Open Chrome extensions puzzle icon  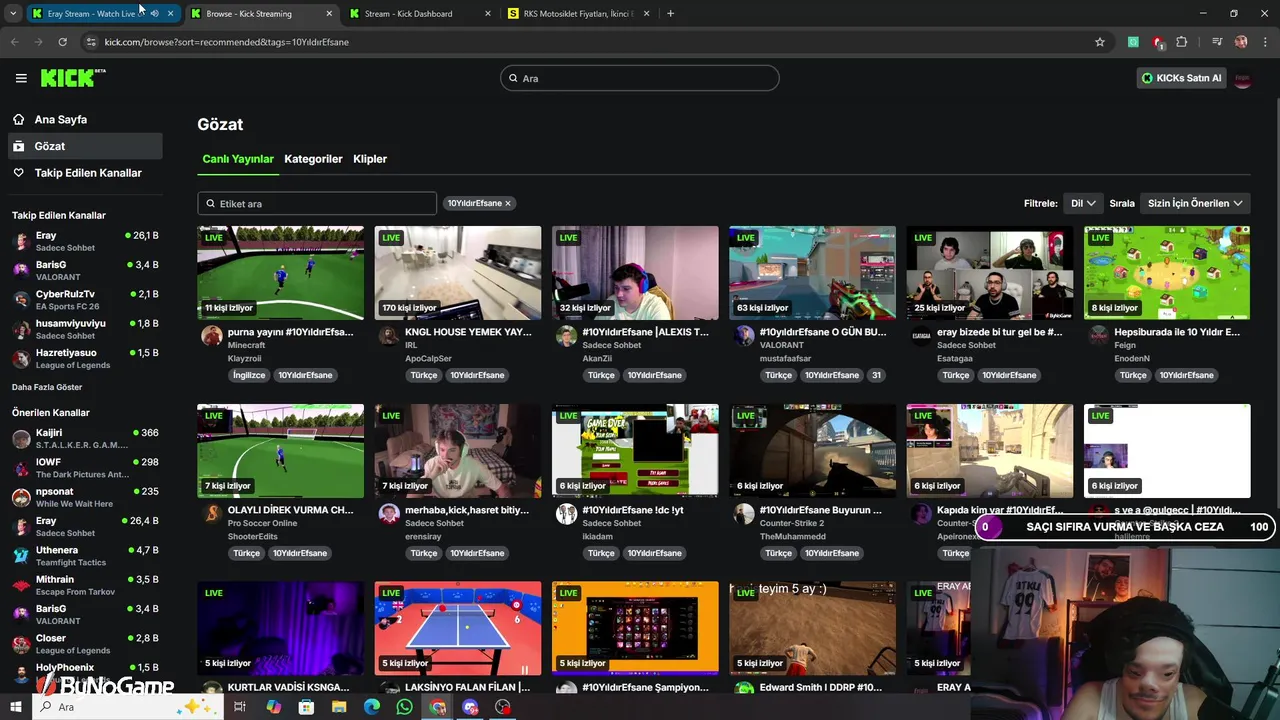pos(1182,42)
